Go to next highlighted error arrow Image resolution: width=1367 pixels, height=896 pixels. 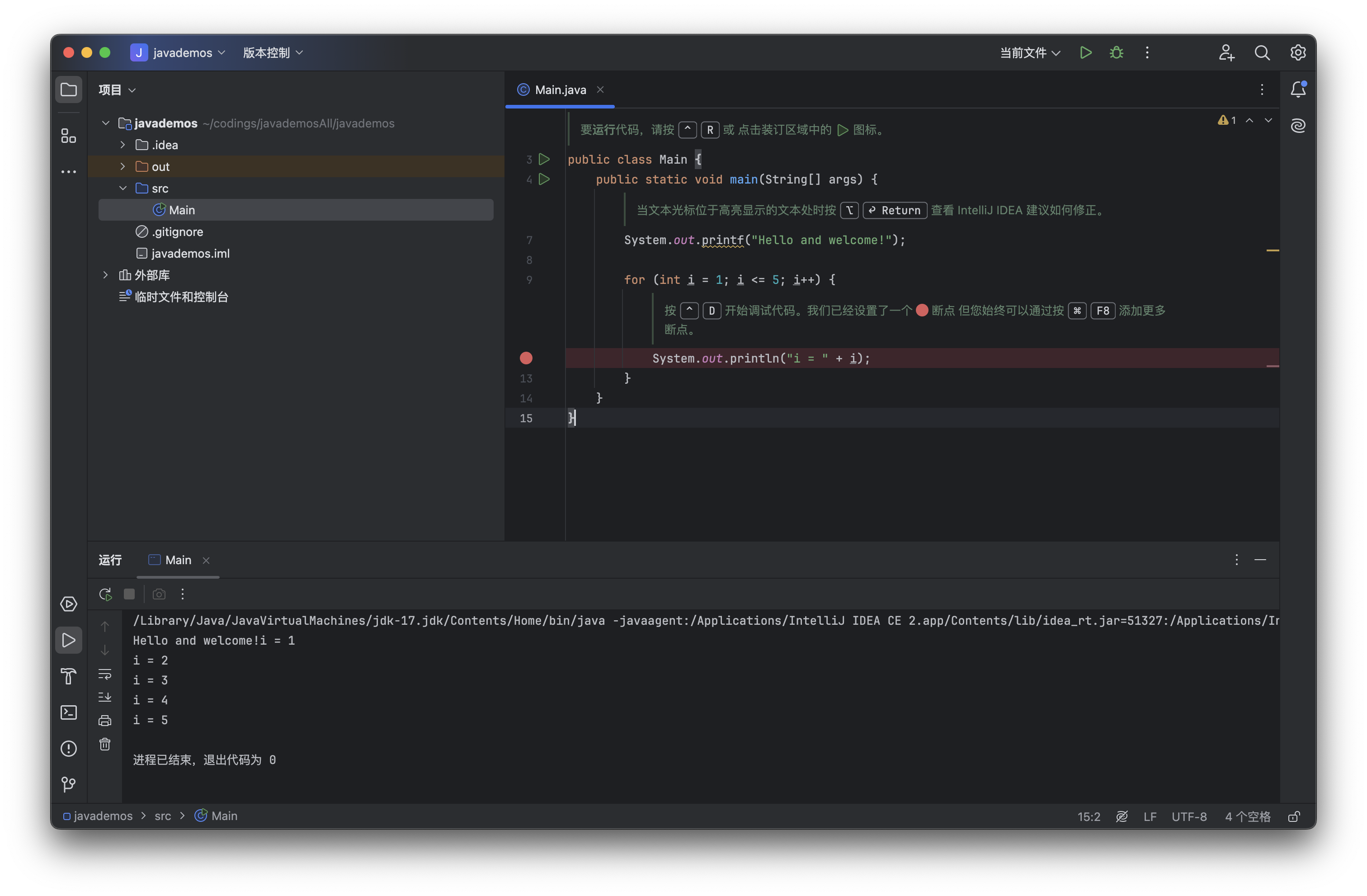(1268, 120)
